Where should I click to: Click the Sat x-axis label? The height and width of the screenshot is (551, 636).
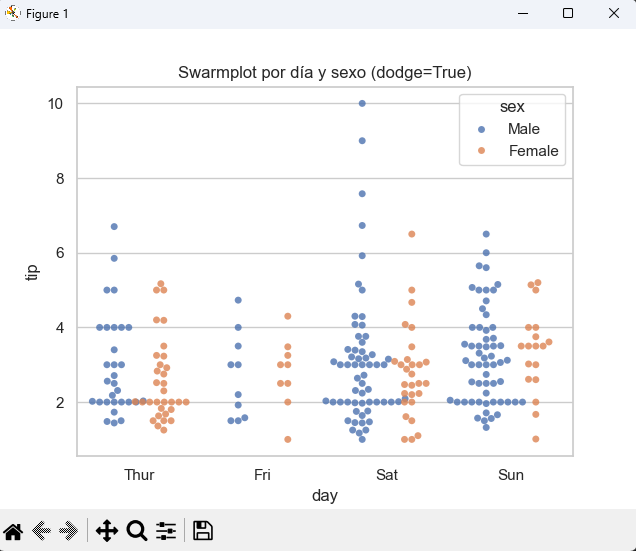[x=387, y=475]
